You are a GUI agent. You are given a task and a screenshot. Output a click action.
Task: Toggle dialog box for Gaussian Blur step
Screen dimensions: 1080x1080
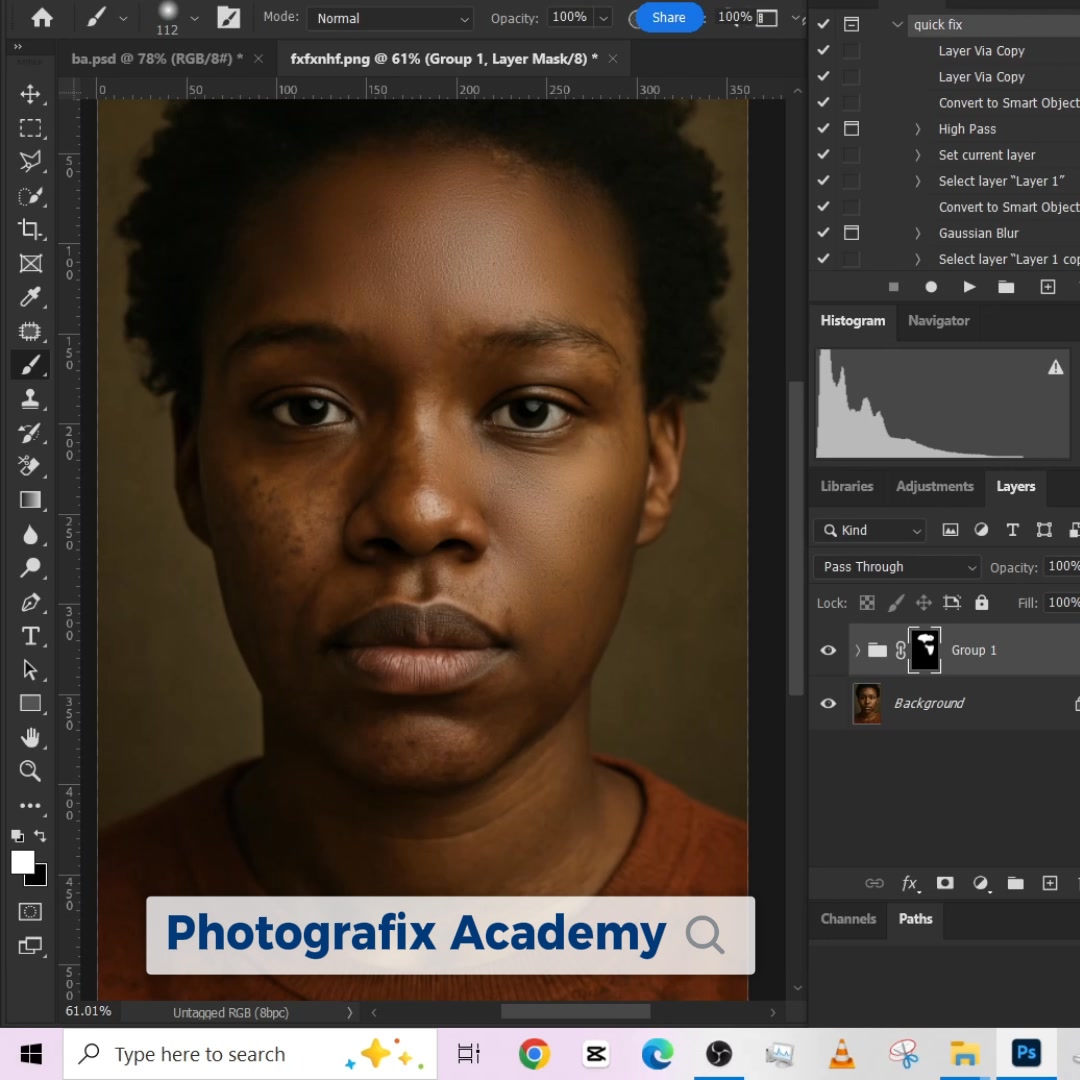[x=851, y=233]
